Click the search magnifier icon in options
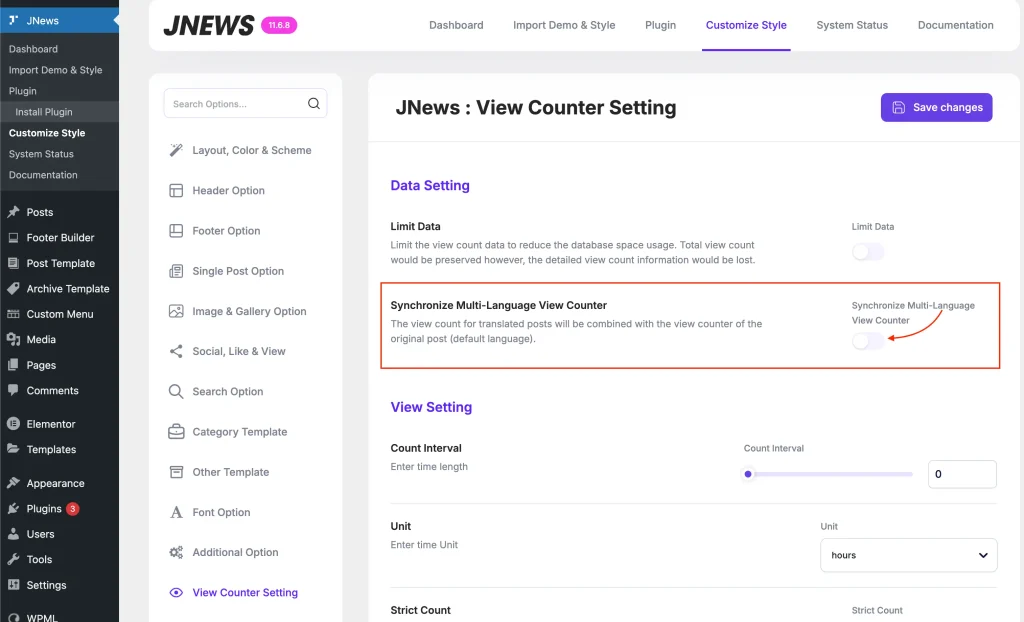This screenshot has width=1024, height=622. (x=314, y=103)
